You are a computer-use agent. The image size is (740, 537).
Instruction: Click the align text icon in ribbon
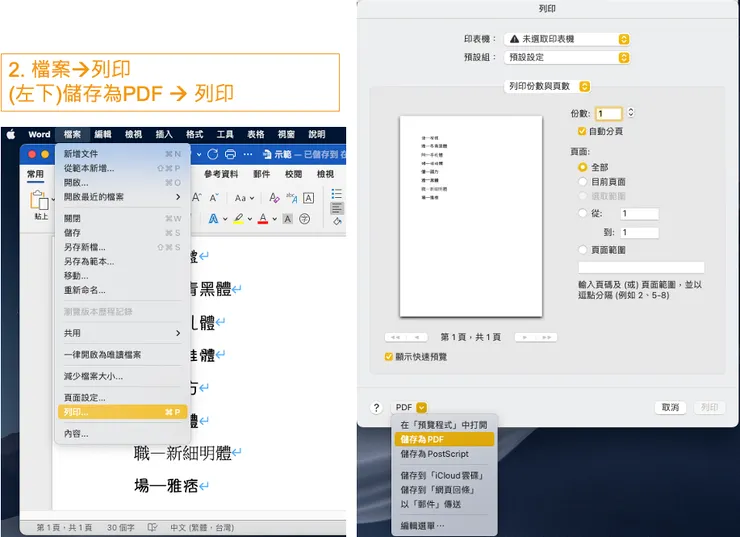pyautogui.click(x=337, y=208)
